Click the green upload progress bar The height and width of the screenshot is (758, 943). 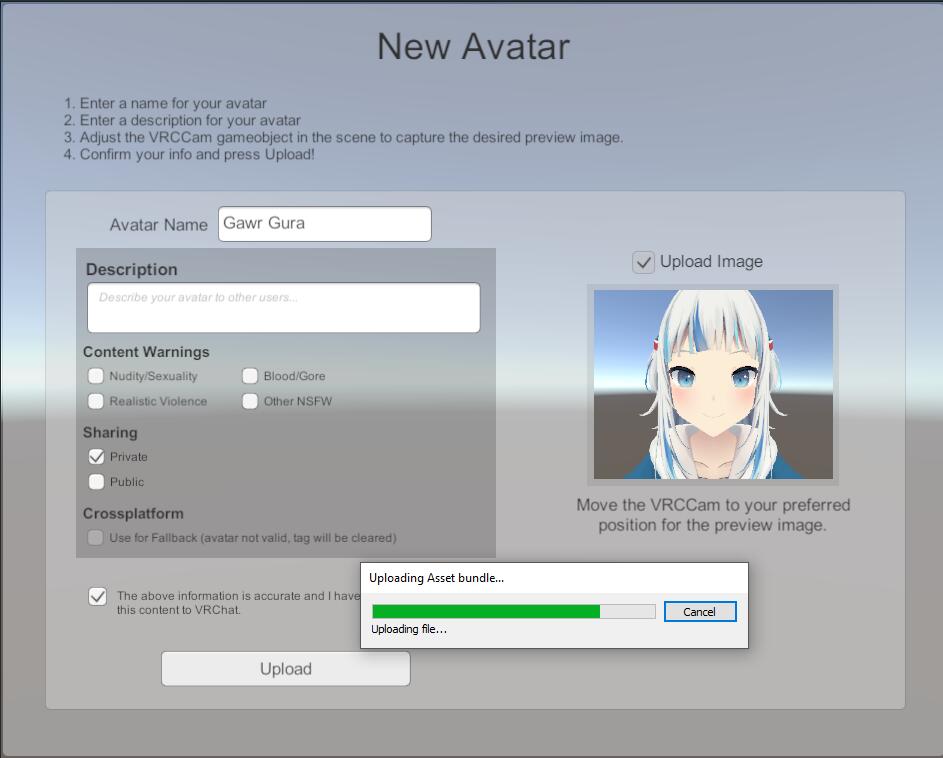click(x=486, y=612)
